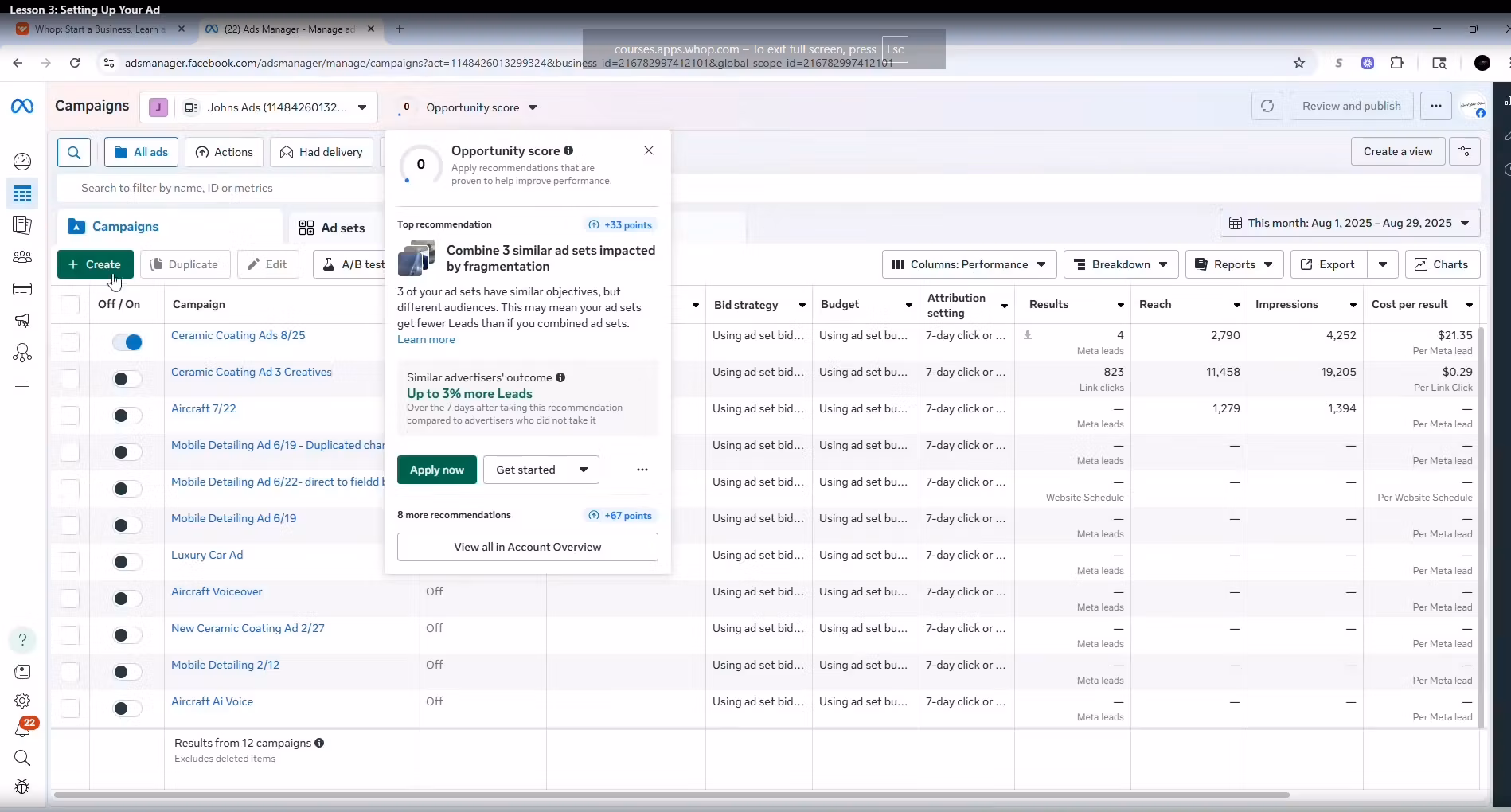The width and height of the screenshot is (1511, 812).
Task: Click the horizontal scrollbar at table bottom
Action: tap(671, 794)
